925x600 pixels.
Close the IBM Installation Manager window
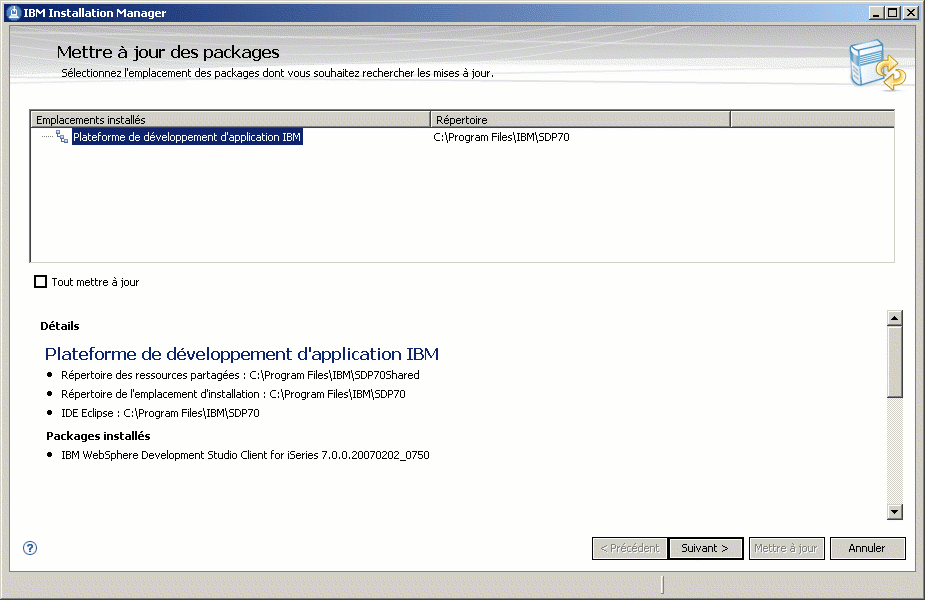tap(910, 12)
